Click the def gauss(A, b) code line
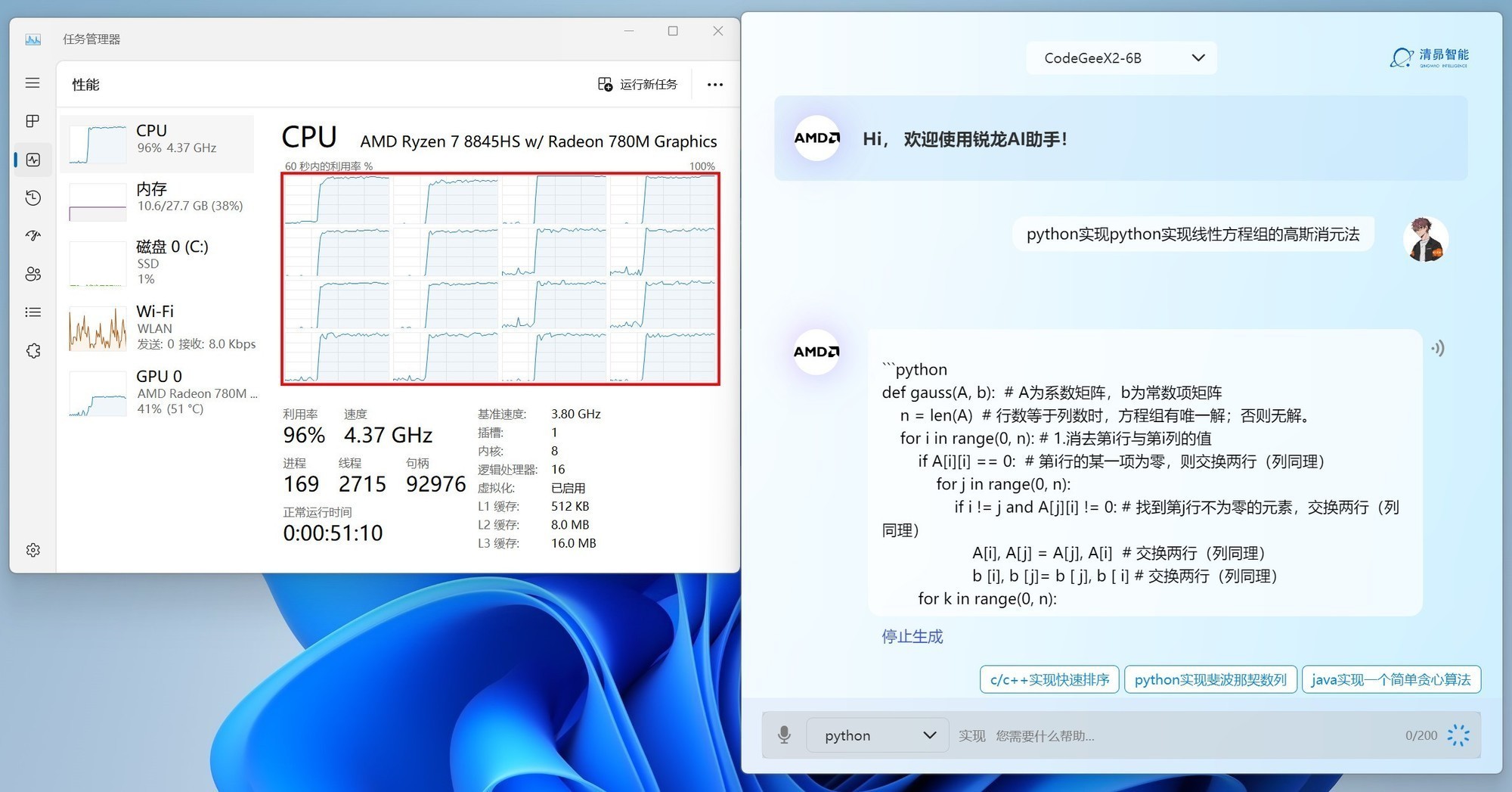 [1052, 393]
